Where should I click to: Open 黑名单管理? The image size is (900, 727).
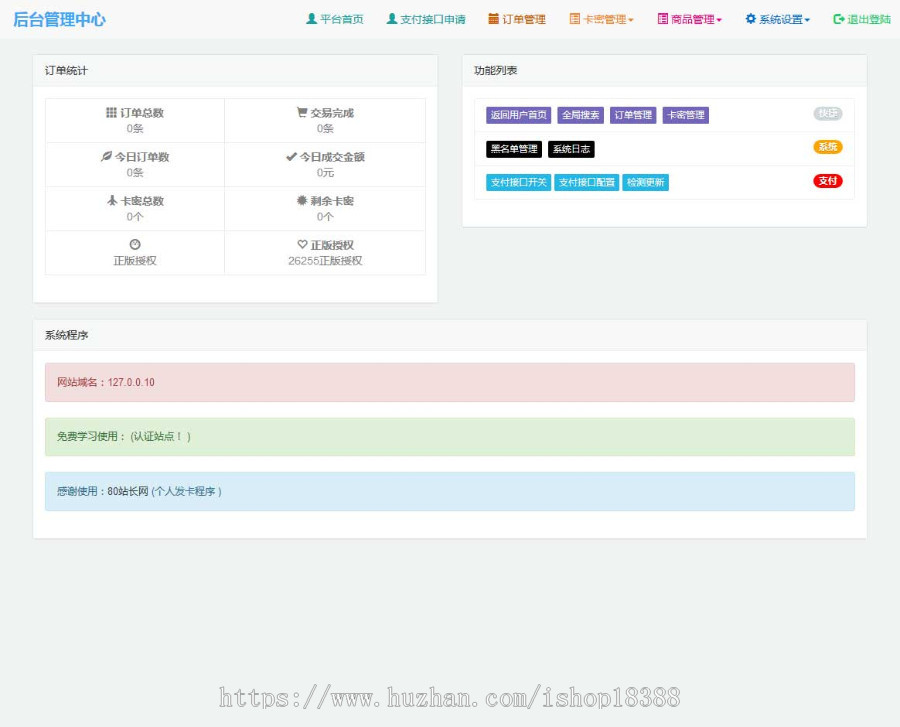click(514, 149)
